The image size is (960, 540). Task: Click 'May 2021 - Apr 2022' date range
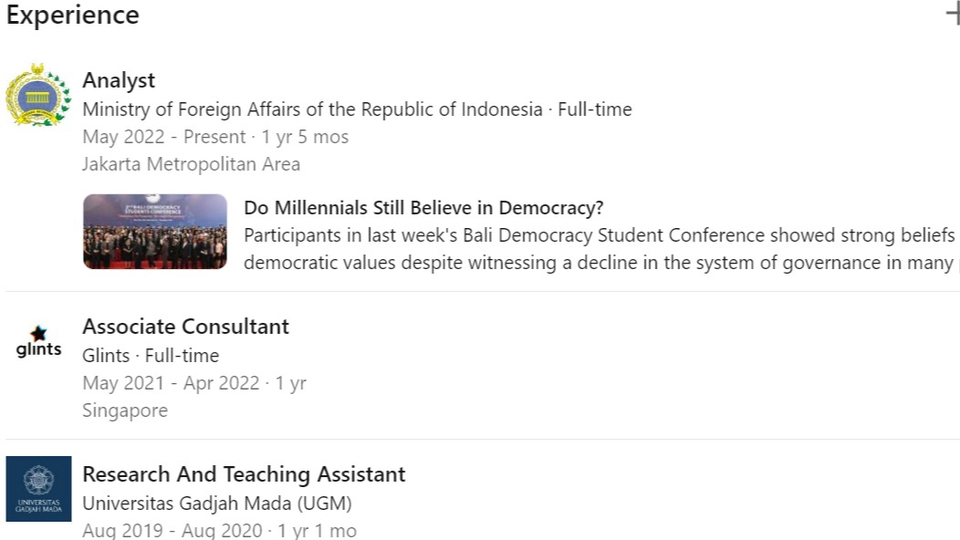(x=170, y=383)
